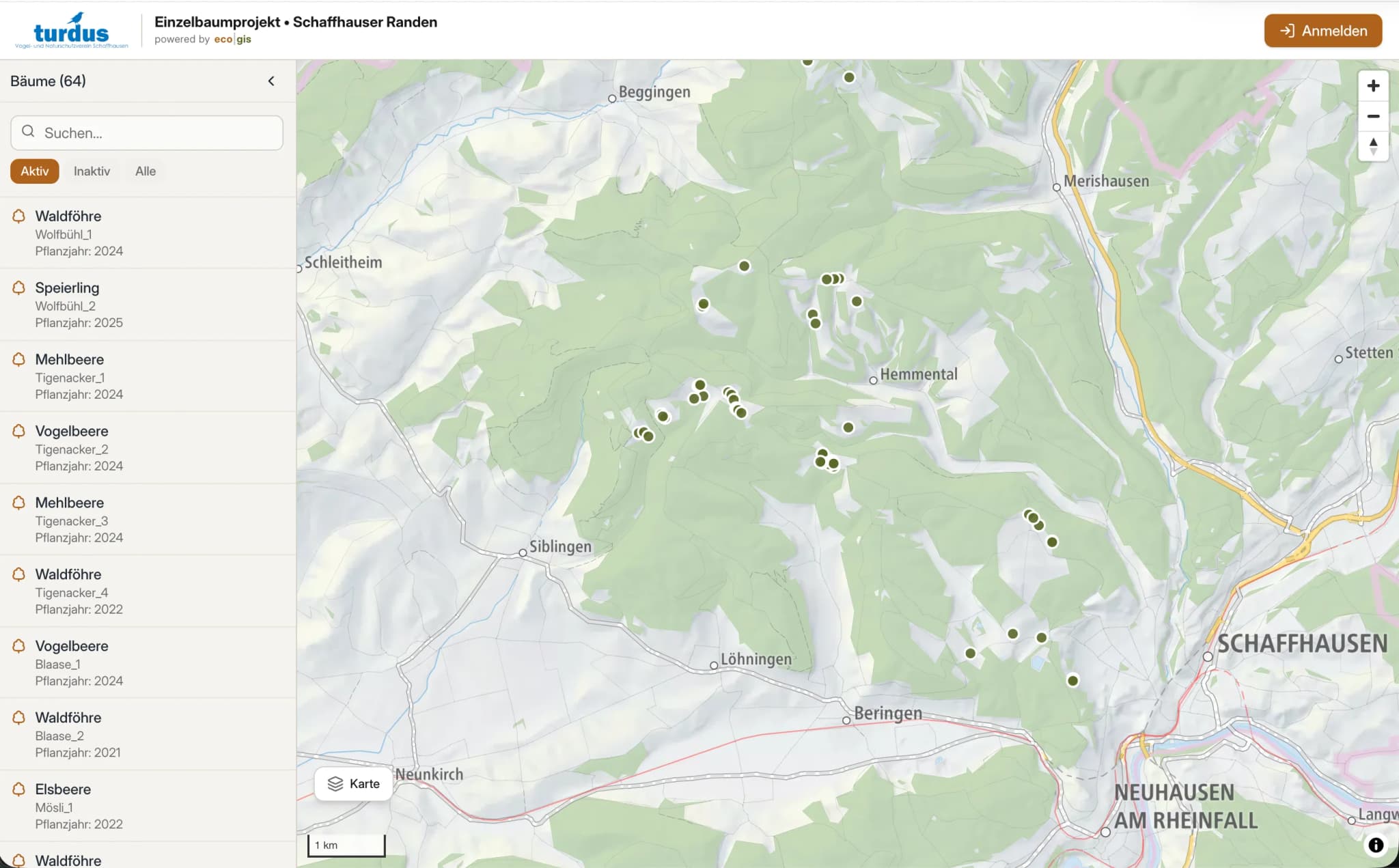Select the Aktiv filter
The width and height of the screenshot is (1399, 868).
[x=34, y=171]
